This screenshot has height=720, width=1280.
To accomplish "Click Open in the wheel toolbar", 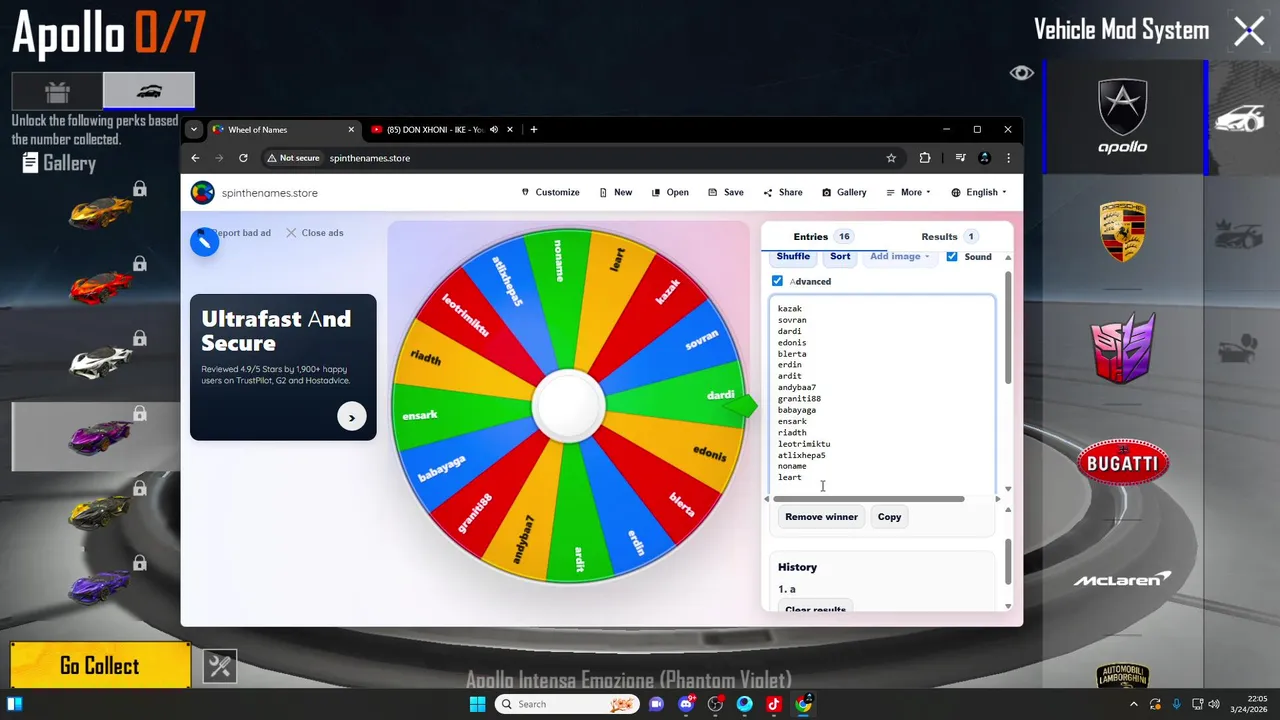I will coord(670,192).
